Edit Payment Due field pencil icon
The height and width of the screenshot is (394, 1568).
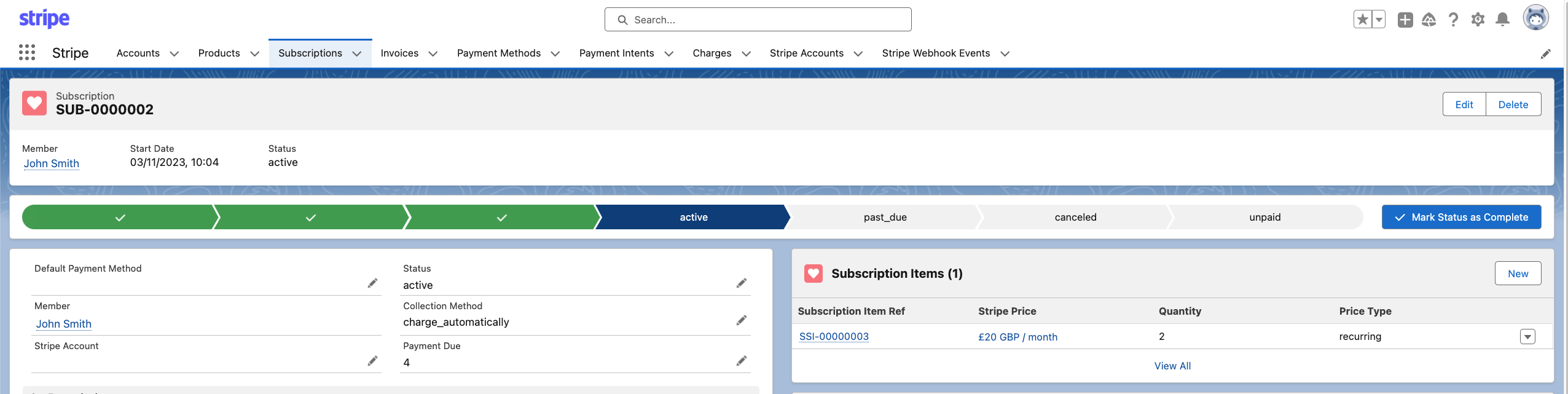click(x=742, y=361)
